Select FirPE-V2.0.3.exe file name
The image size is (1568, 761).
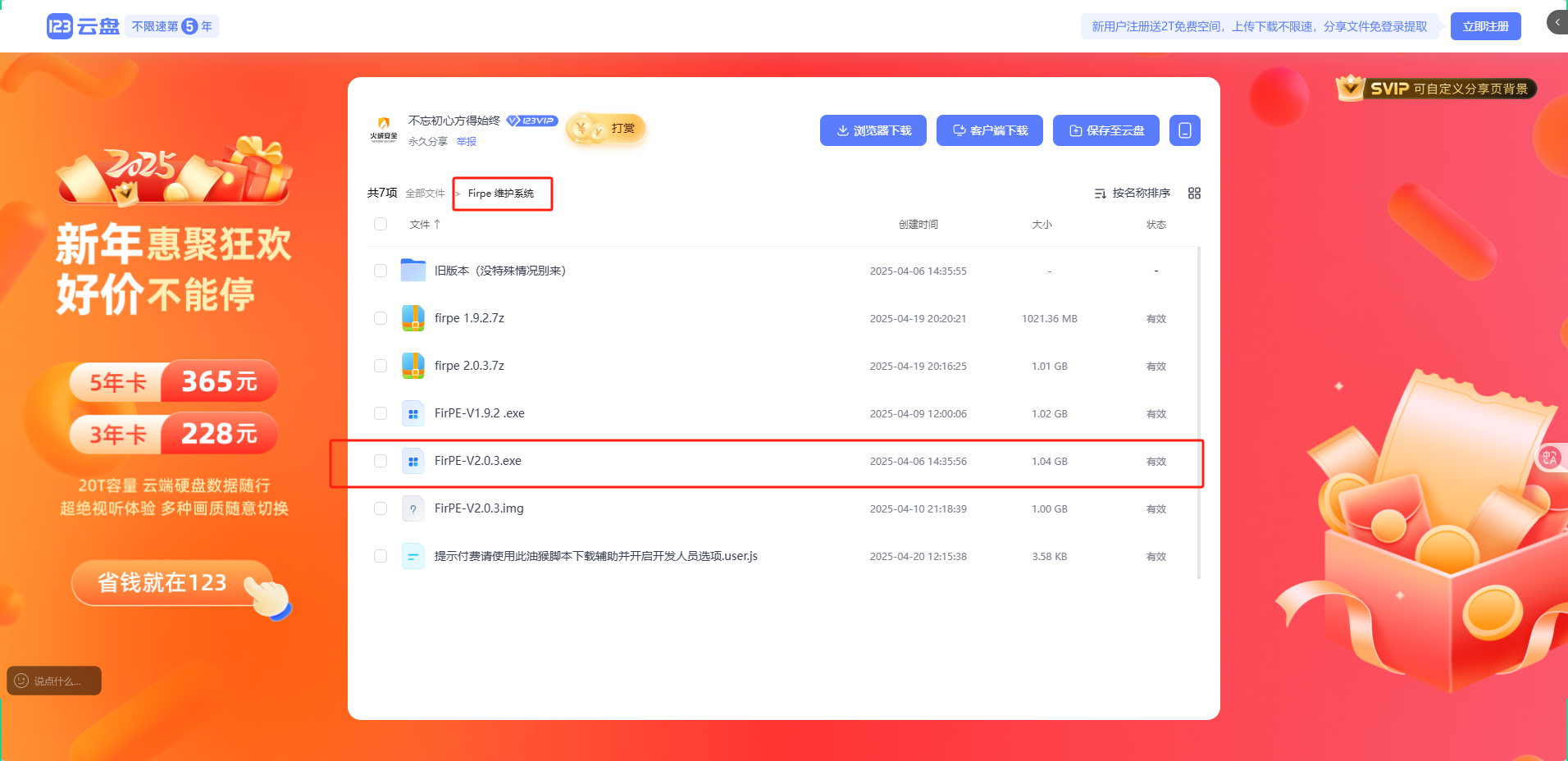pos(478,461)
